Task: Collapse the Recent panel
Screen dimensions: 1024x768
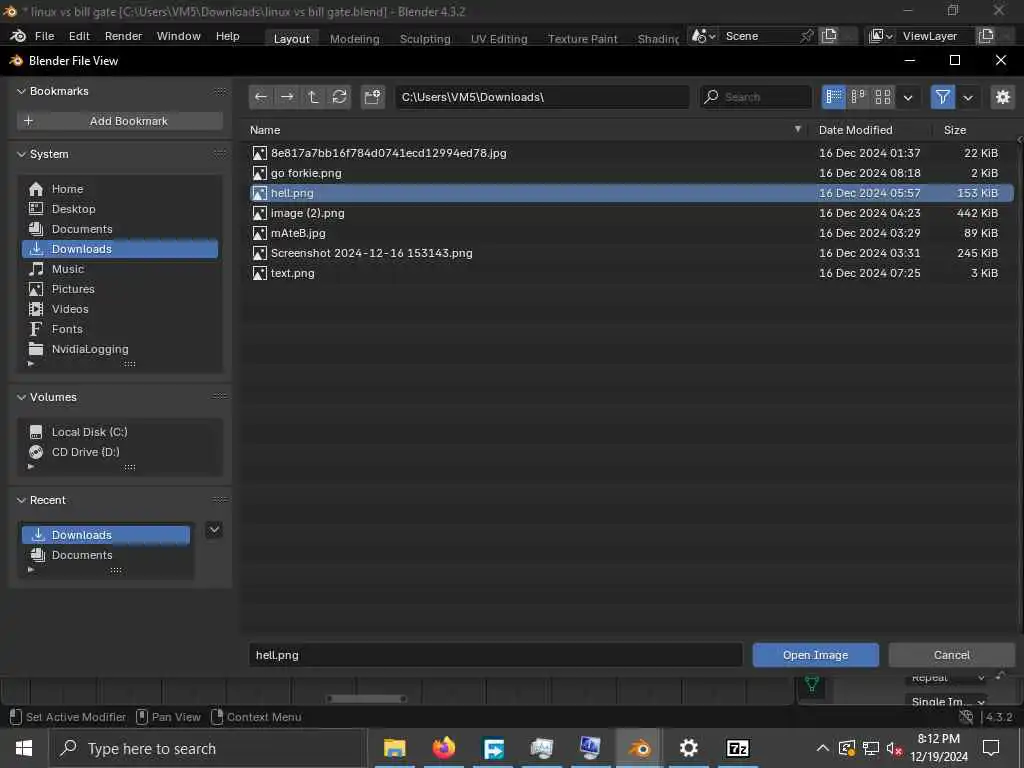Action: 21,500
